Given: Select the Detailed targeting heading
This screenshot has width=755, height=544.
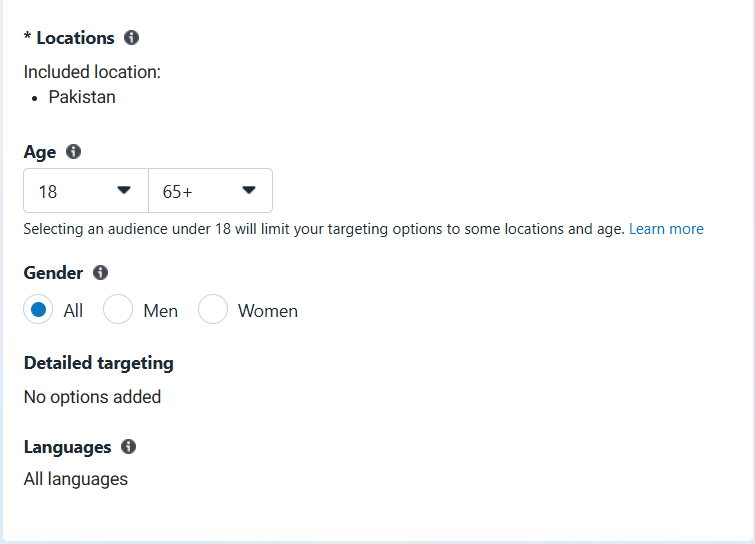Looking at the screenshot, I should point(99,363).
